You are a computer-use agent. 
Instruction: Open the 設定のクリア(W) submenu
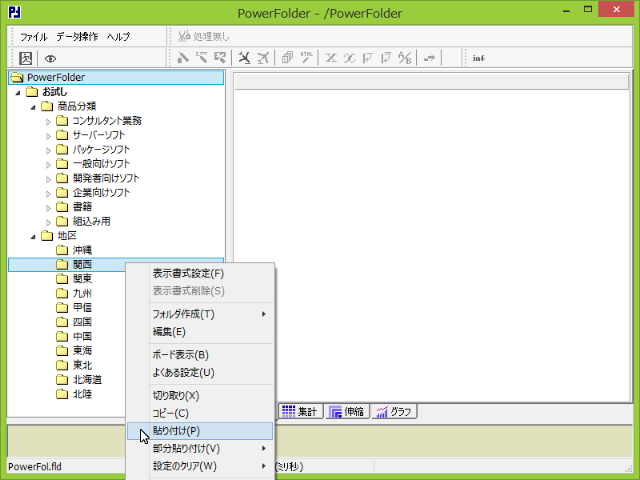(x=200, y=466)
